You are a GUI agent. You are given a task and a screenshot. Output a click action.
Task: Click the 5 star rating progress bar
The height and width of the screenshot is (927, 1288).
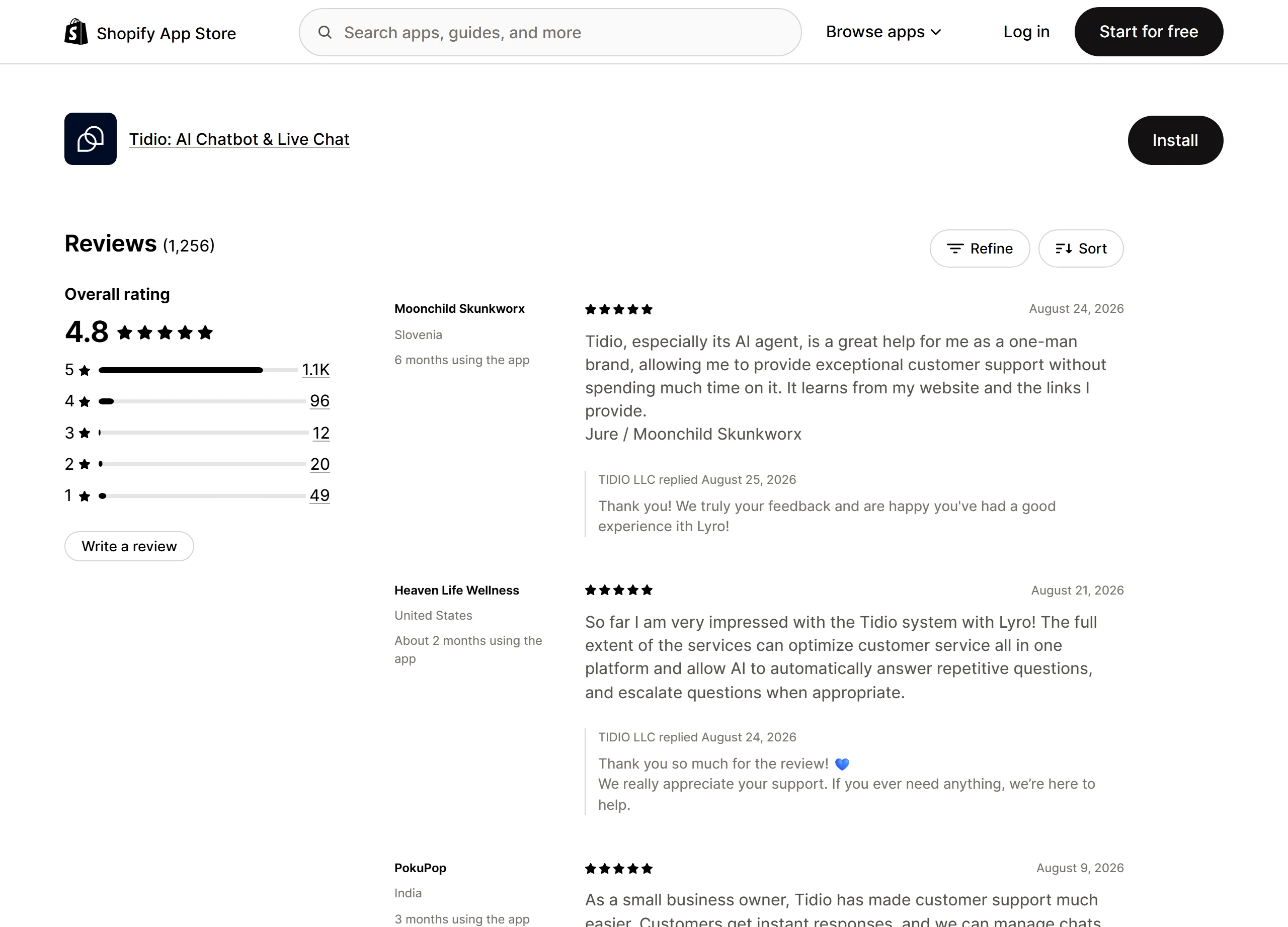click(198, 370)
